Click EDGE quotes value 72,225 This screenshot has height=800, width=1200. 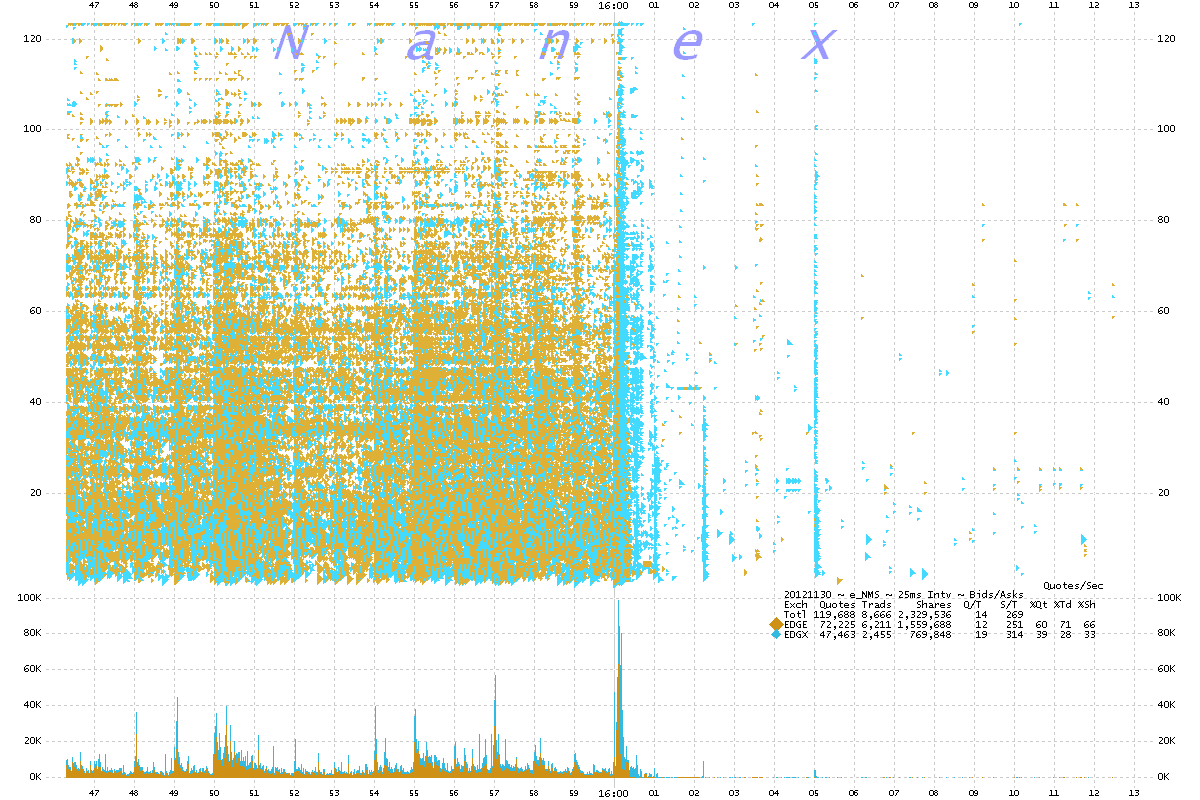(837, 624)
